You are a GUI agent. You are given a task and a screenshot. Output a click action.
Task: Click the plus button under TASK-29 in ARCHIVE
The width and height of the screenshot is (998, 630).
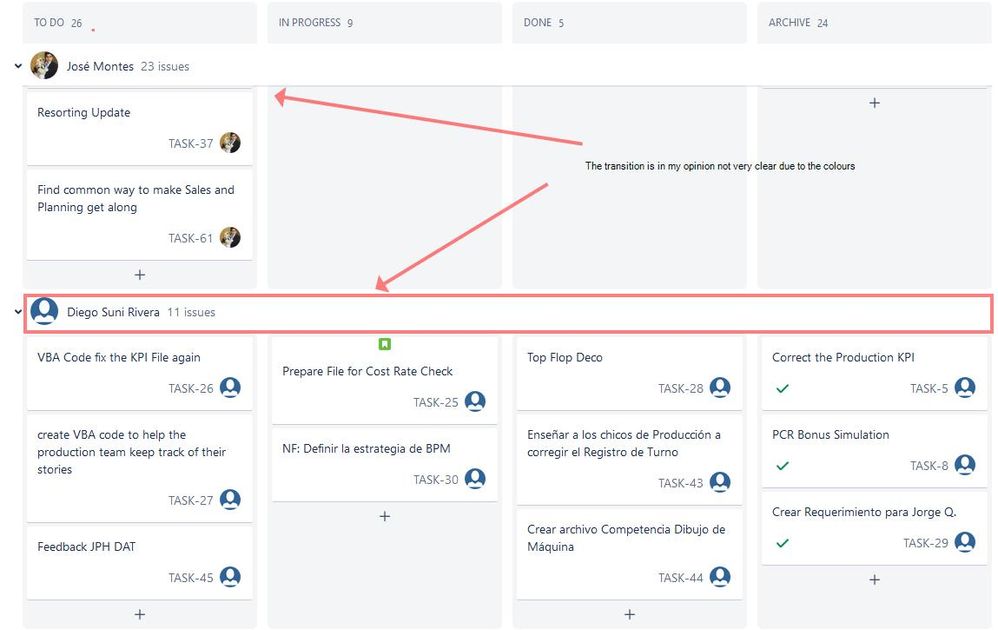pyautogui.click(x=874, y=579)
